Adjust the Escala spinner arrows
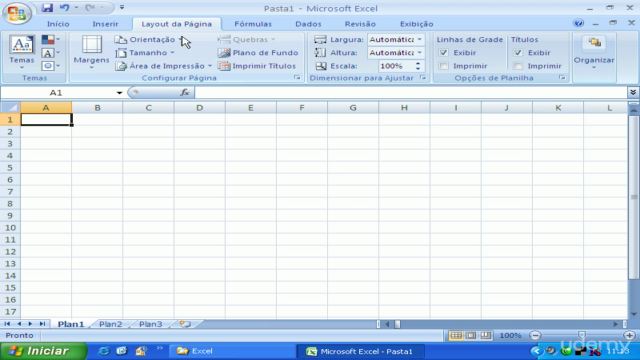The width and height of the screenshot is (640, 360). 418,66
